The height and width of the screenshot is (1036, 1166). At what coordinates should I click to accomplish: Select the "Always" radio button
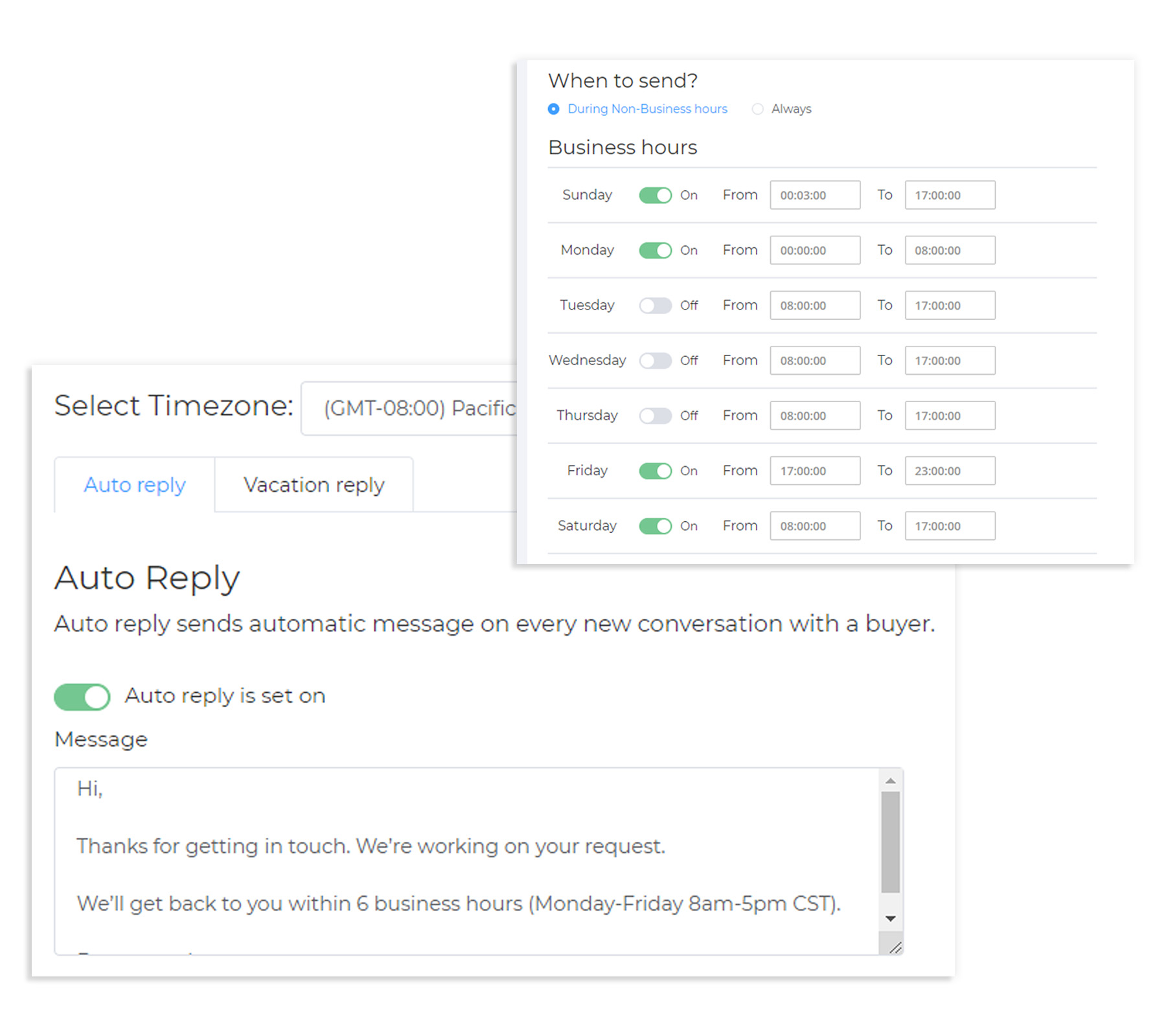tap(757, 109)
